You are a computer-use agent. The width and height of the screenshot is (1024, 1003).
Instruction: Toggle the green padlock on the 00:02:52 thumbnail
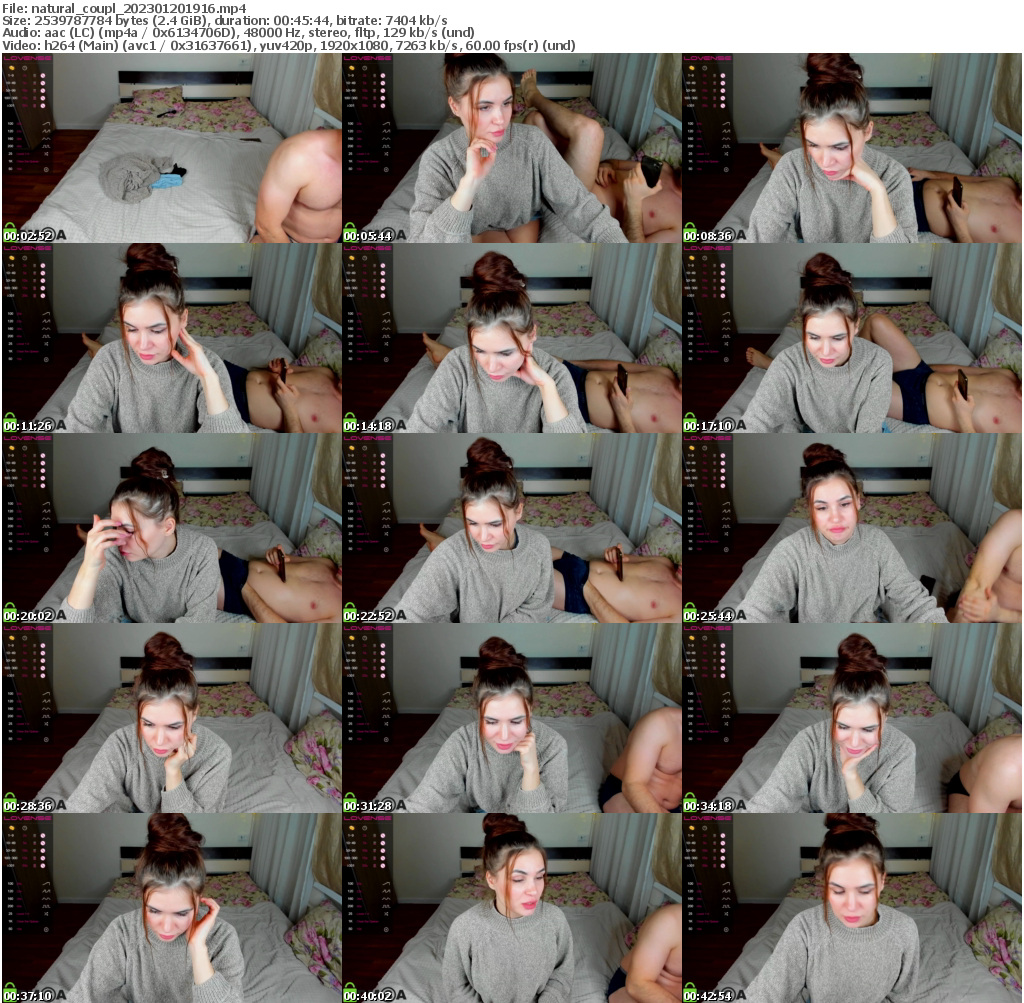9,229
